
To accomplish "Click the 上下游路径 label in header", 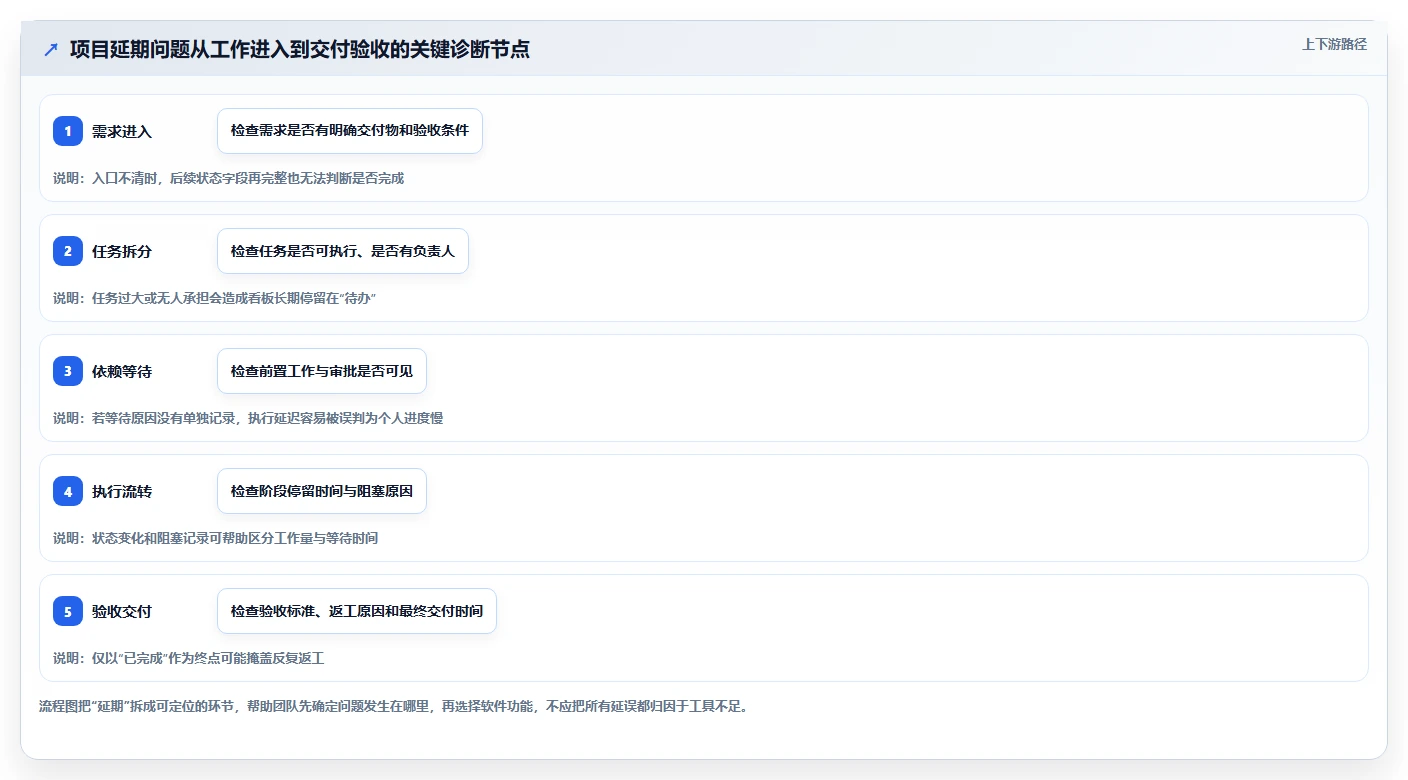I will click(x=1334, y=44).
